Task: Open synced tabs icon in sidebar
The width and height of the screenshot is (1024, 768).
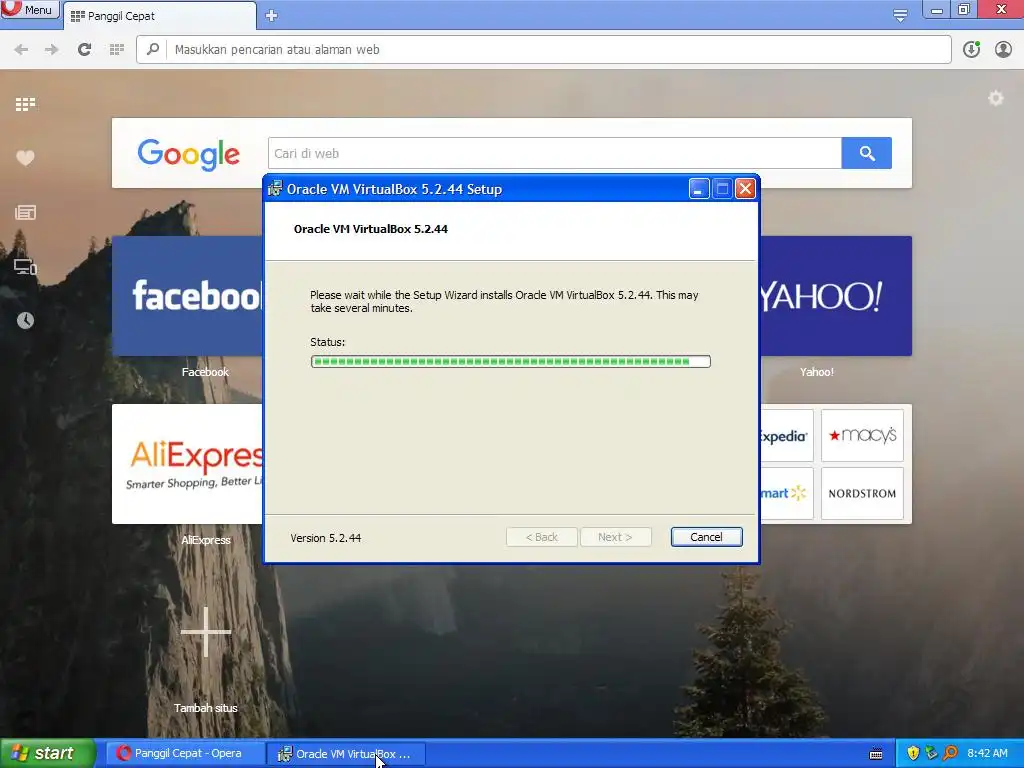Action: tap(25, 266)
